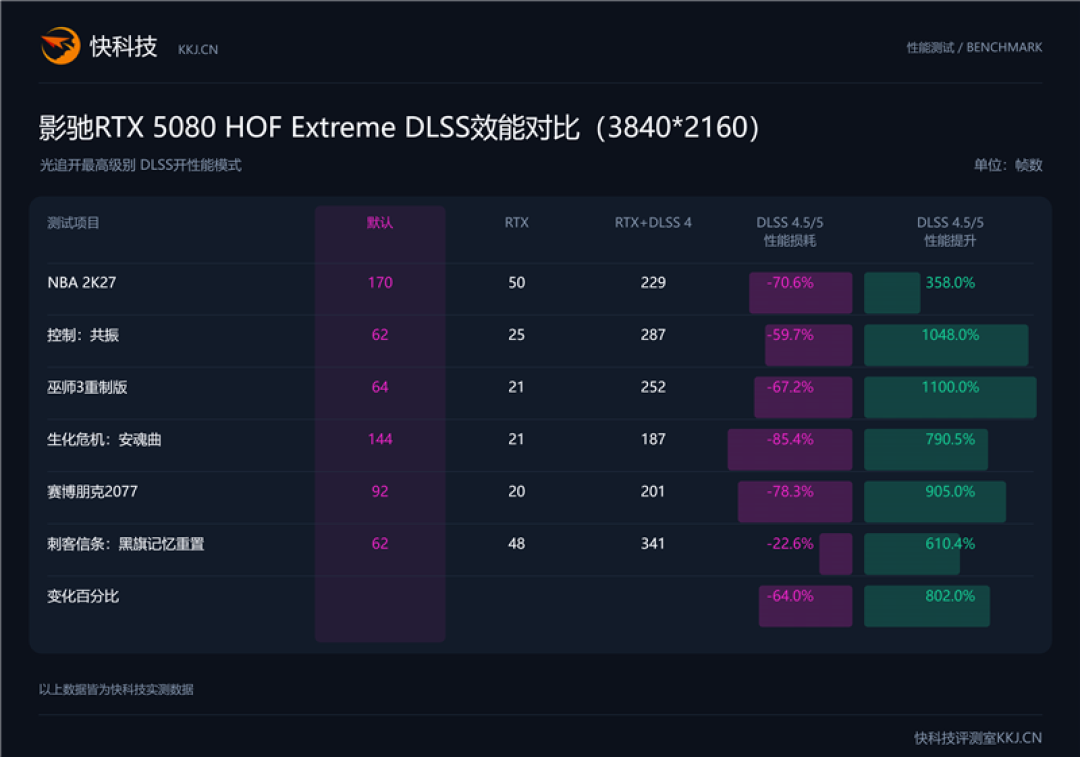
Task: Click the 生化危机: 安魂曲 row label
Action: coord(104,439)
